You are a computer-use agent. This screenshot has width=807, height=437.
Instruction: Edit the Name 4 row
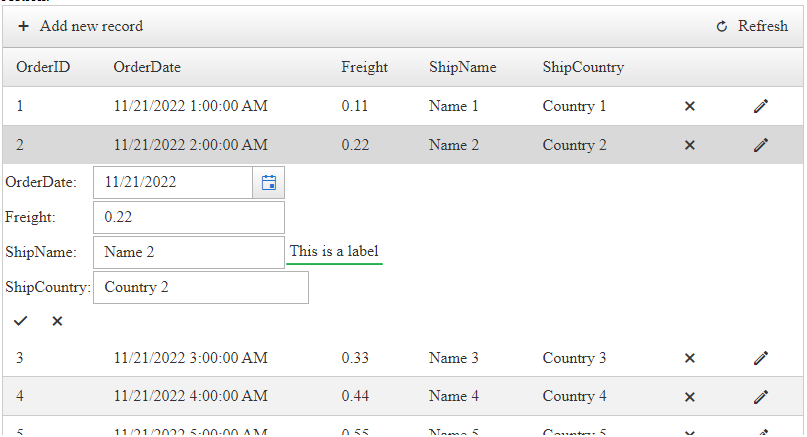pyautogui.click(x=761, y=396)
